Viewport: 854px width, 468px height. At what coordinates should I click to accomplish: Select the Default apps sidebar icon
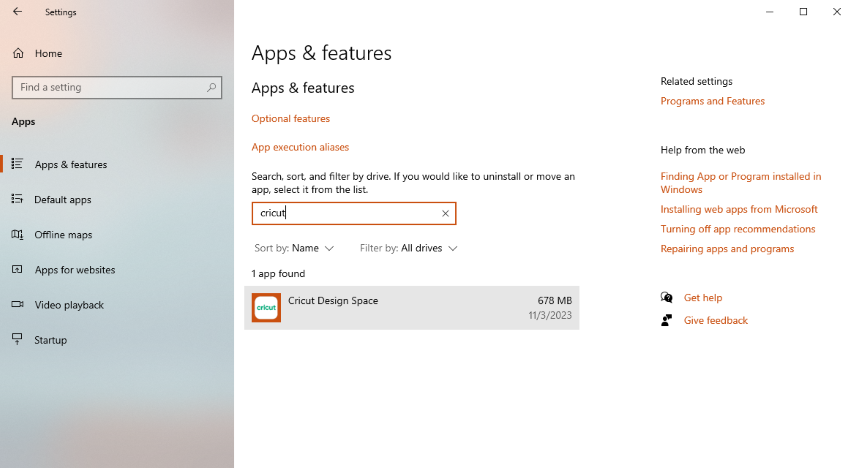point(17,199)
